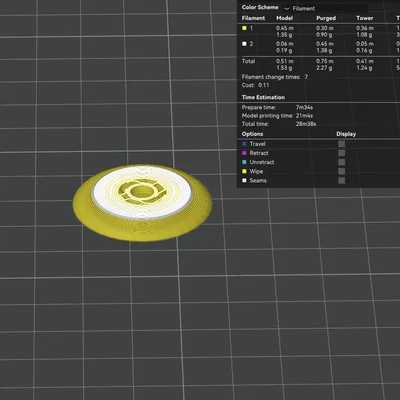The width and height of the screenshot is (400, 400).
Task: Click the "Tower" column header
Action: (365, 18)
